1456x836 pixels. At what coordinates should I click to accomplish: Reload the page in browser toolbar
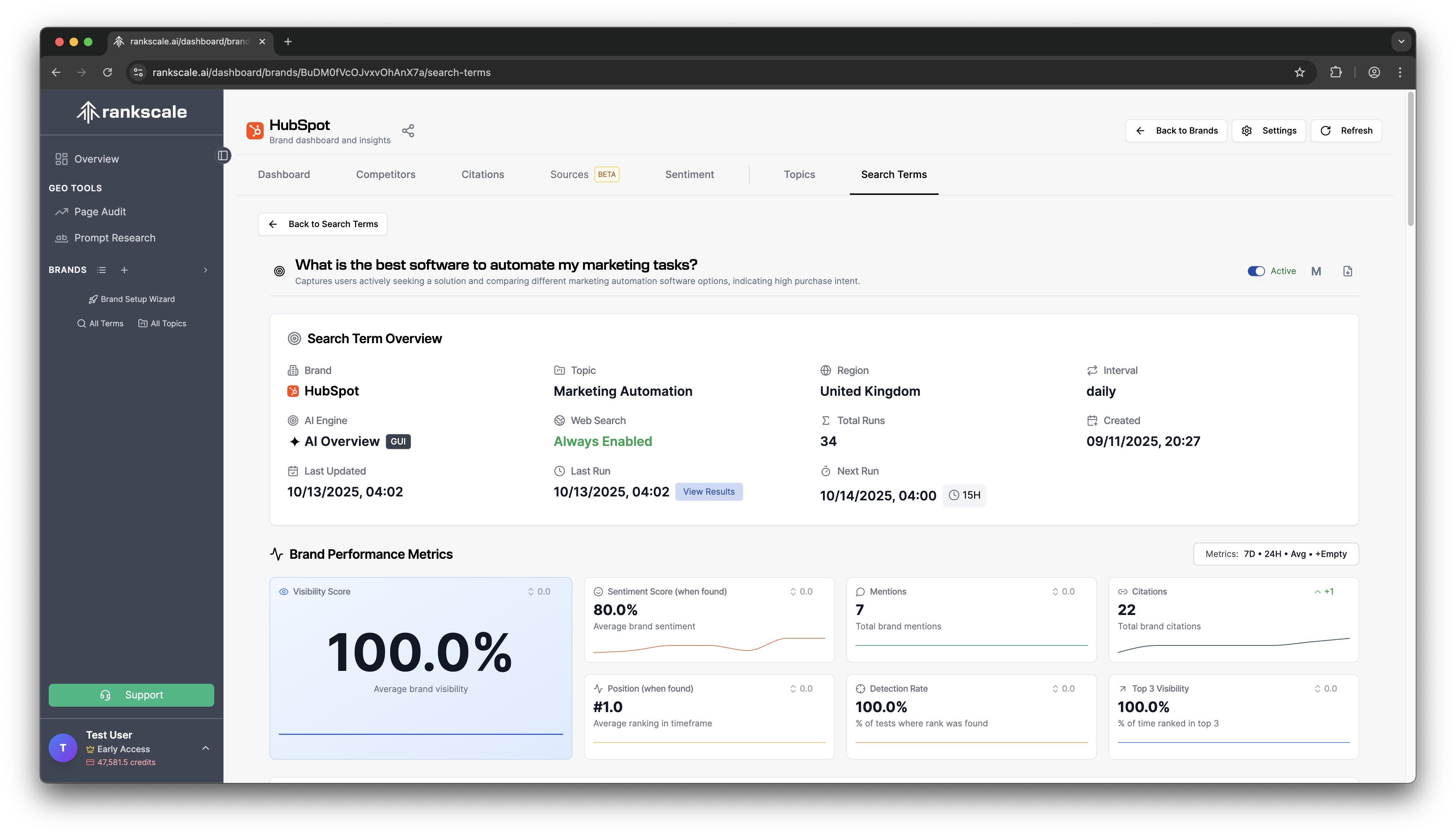coord(107,72)
